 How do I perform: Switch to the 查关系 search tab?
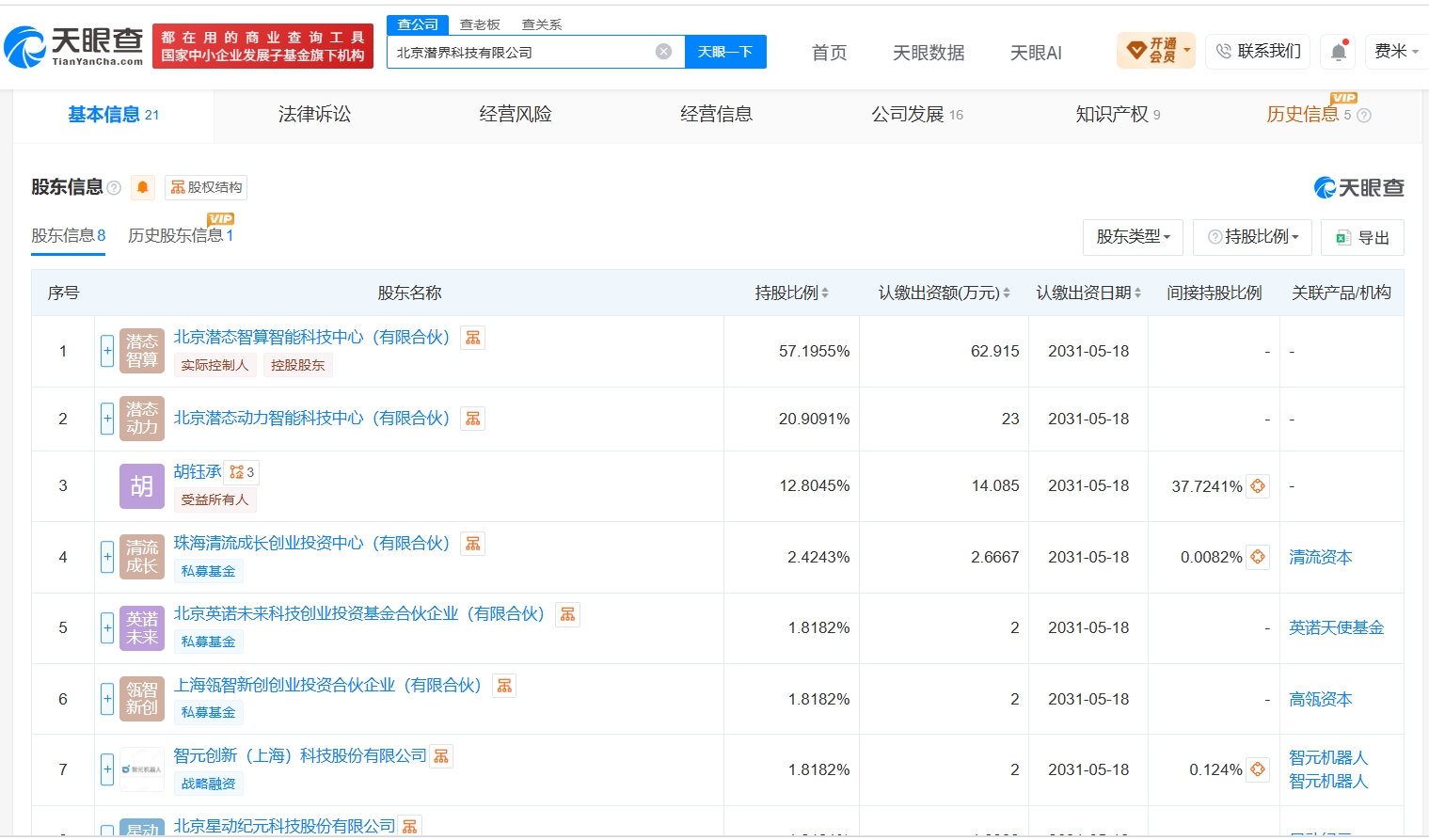(542, 24)
